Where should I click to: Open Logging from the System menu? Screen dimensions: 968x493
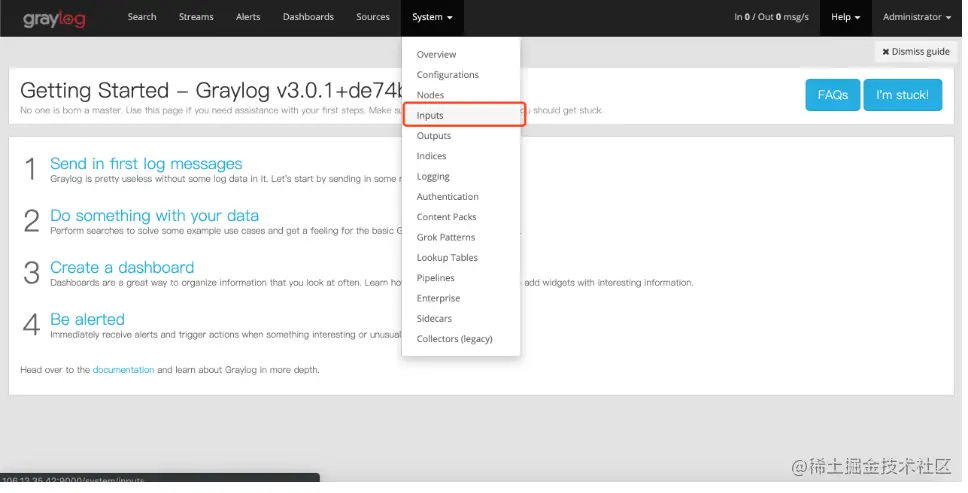tap(461, 176)
